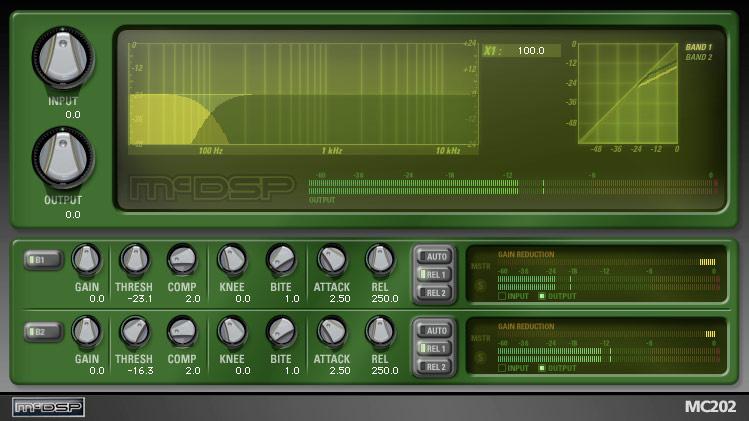Click the Band 2 ATTACK value 2.50
This screenshot has height=421, width=749.
(x=340, y=371)
